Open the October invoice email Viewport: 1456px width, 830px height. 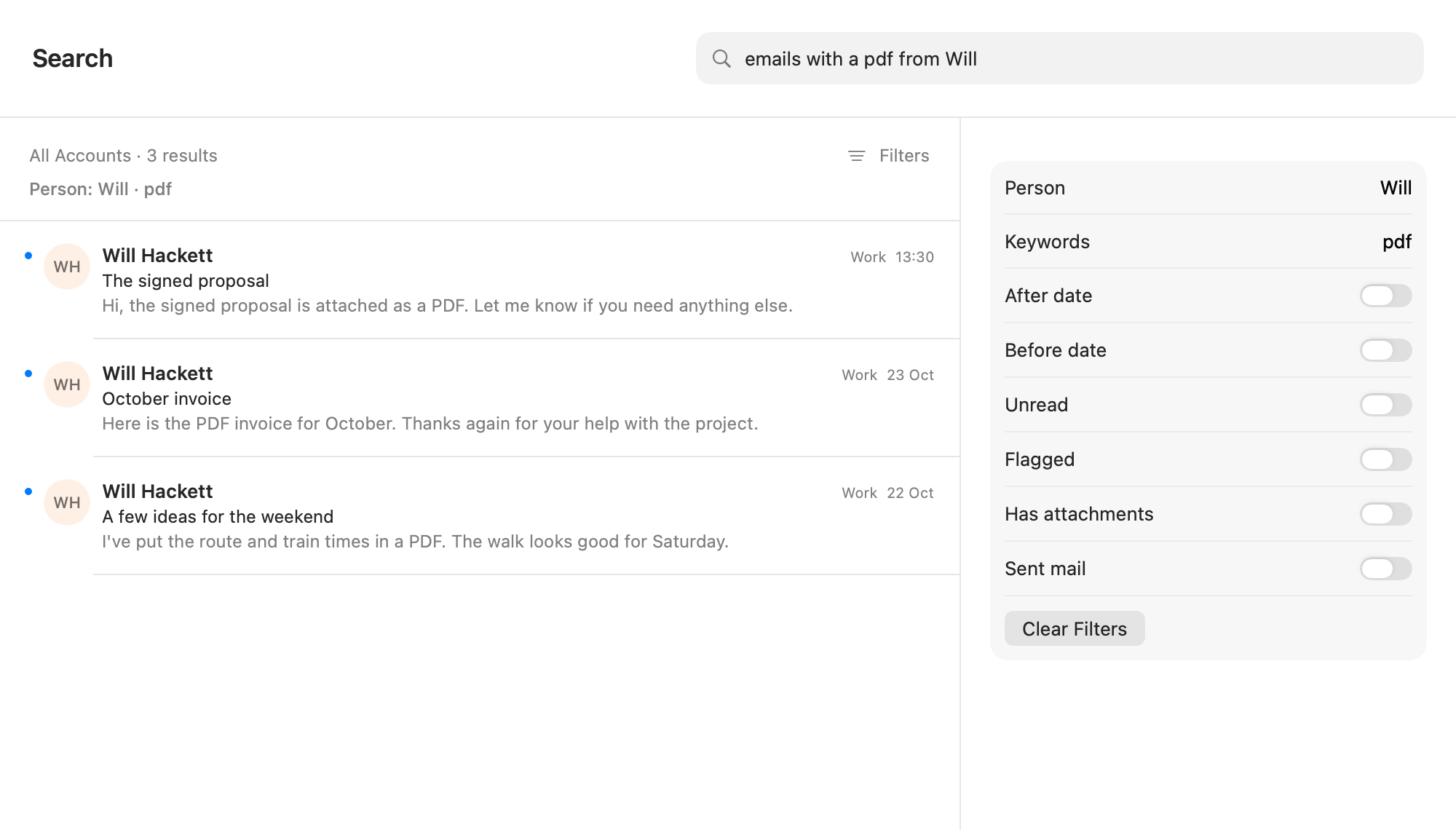(480, 398)
